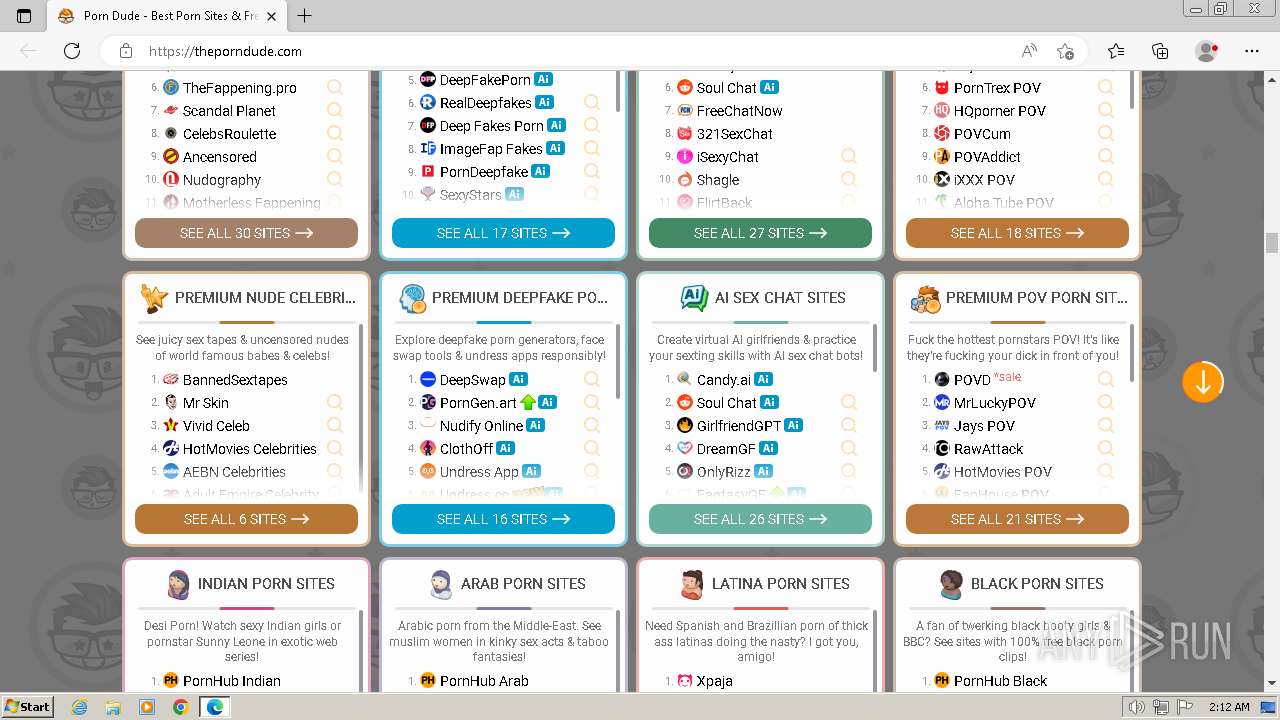Reload the current page
This screenshot has height=720, width=1280.
(72, 51)
